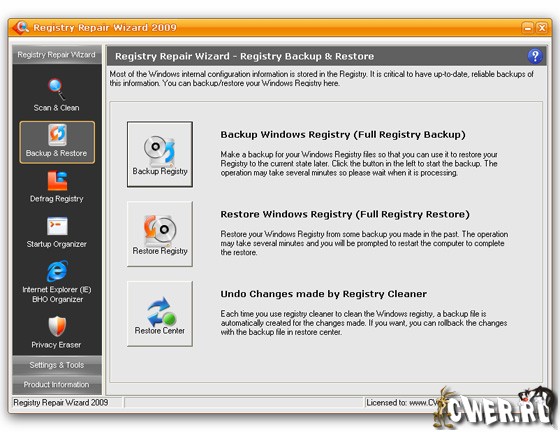Click the Startup Organizer label
The height and width of the screenshot is (432, 560).
tap(56, 244)
